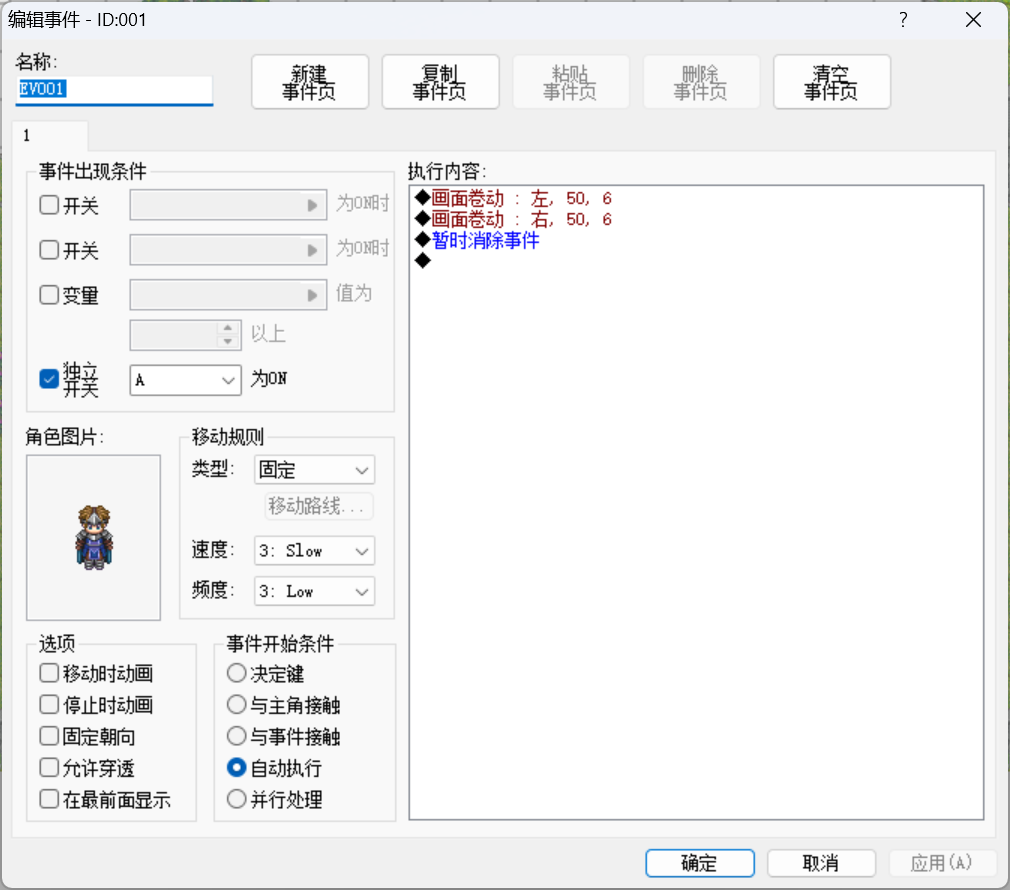This screenshot has width=1010, height=890.
Task: Click the 新建事件页 button
Action: [310, 82]
